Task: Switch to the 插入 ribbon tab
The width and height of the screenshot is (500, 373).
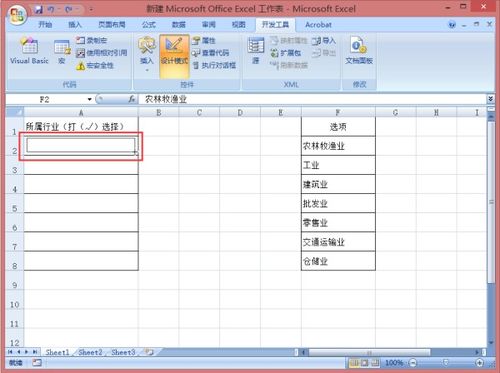Action: coord(75,25)
